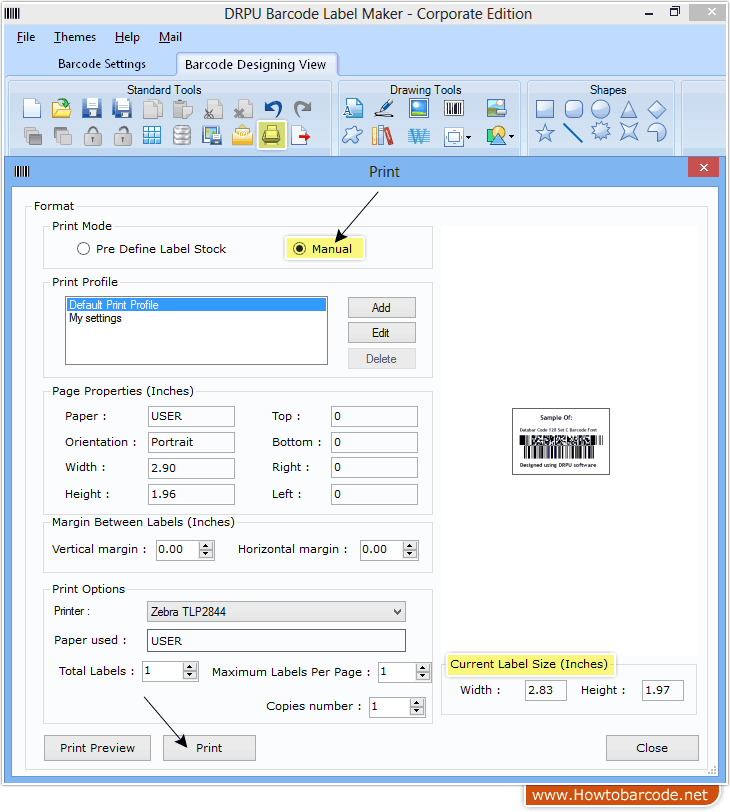Select the triangle shape tool
The height and width of the screenshot is (812, 730).
(x=628, y=109)
